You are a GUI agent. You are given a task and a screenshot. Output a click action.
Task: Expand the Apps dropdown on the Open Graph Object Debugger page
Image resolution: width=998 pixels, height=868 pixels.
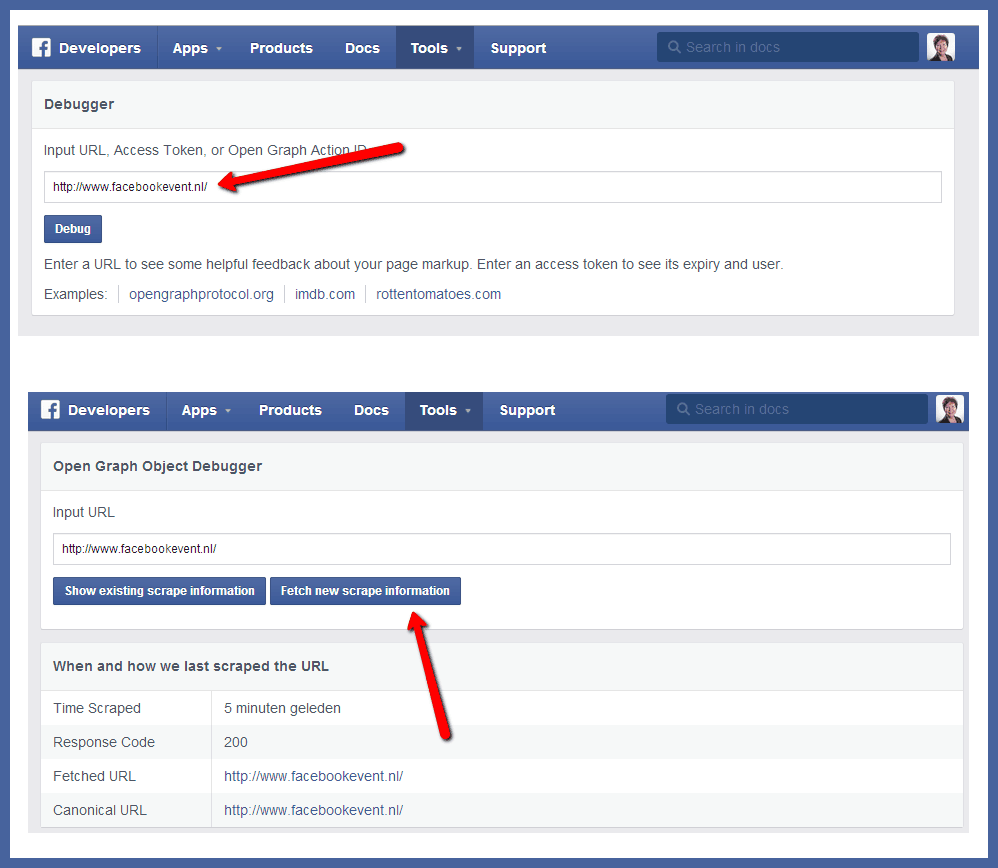click(206, 410)
